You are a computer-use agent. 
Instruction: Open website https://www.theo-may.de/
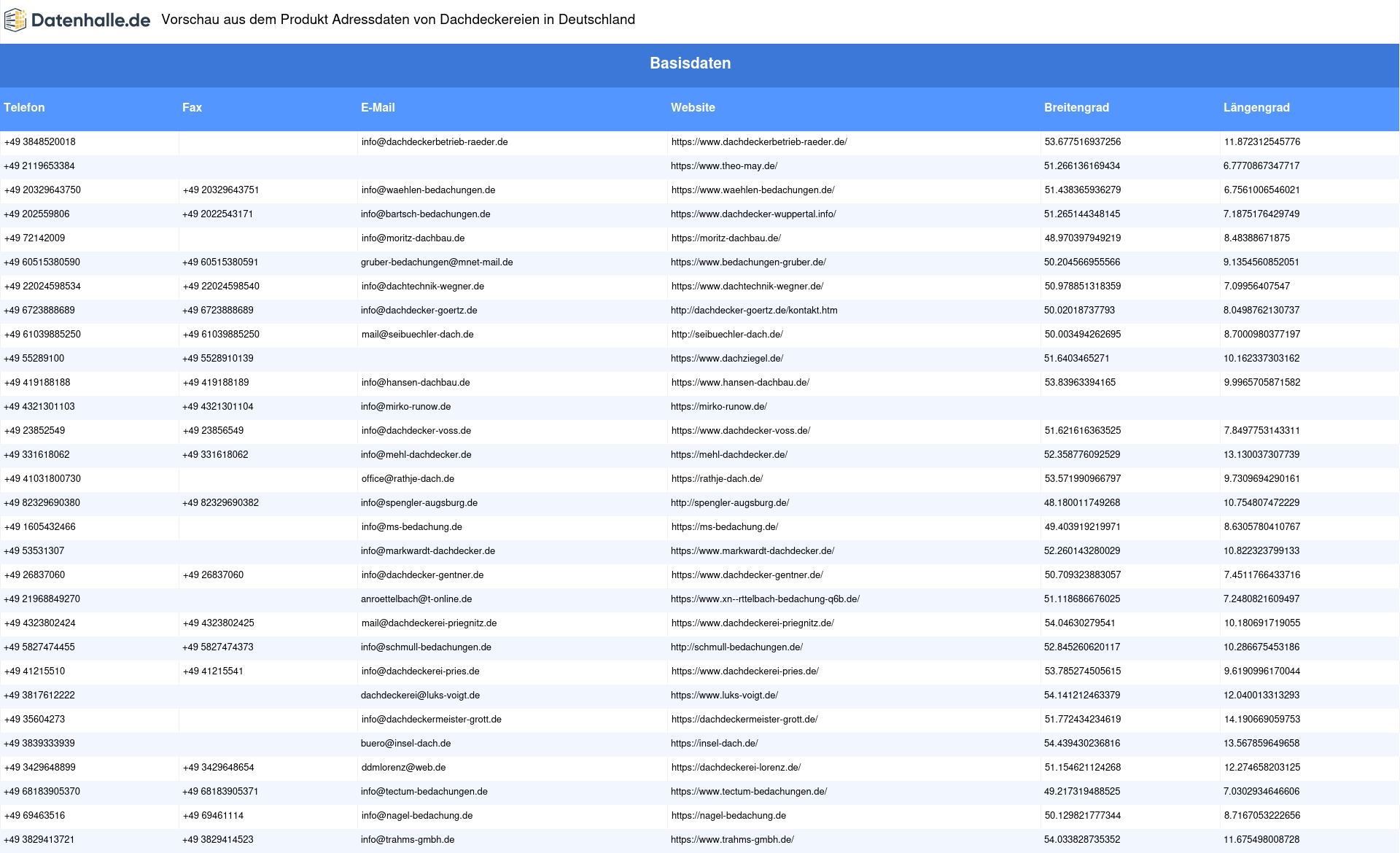point(724,166)
